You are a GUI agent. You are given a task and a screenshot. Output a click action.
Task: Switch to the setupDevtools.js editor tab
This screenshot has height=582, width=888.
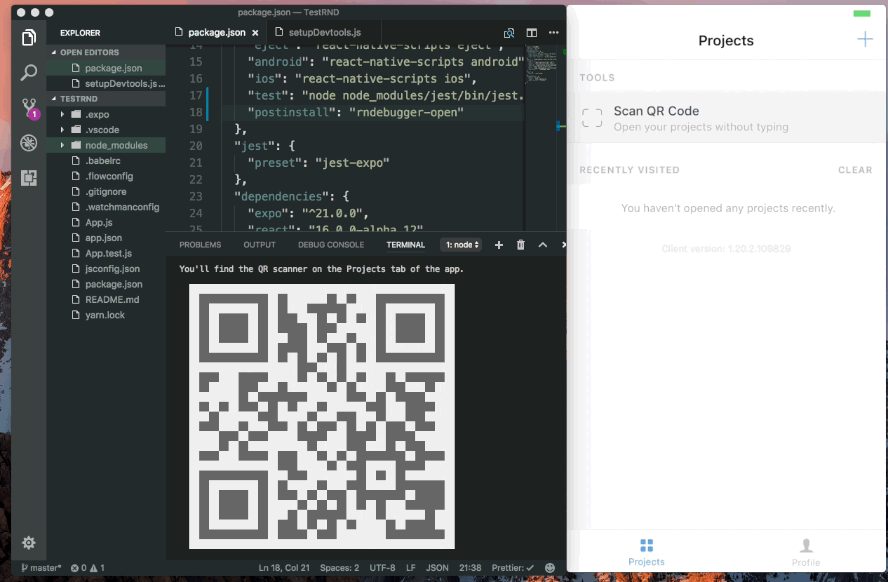click(x=324, y=32)
